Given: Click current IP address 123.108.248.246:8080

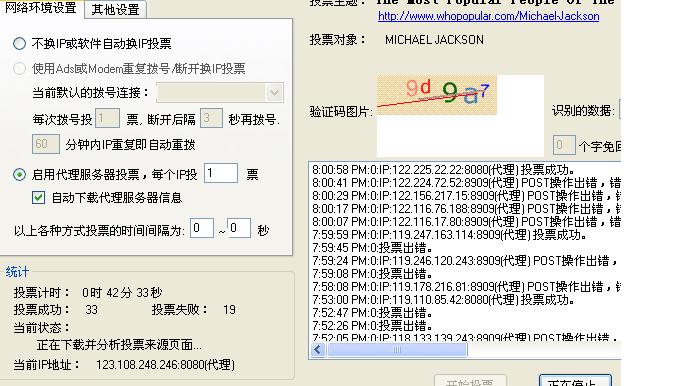Looking at the screenshot, I should (166, 365).
